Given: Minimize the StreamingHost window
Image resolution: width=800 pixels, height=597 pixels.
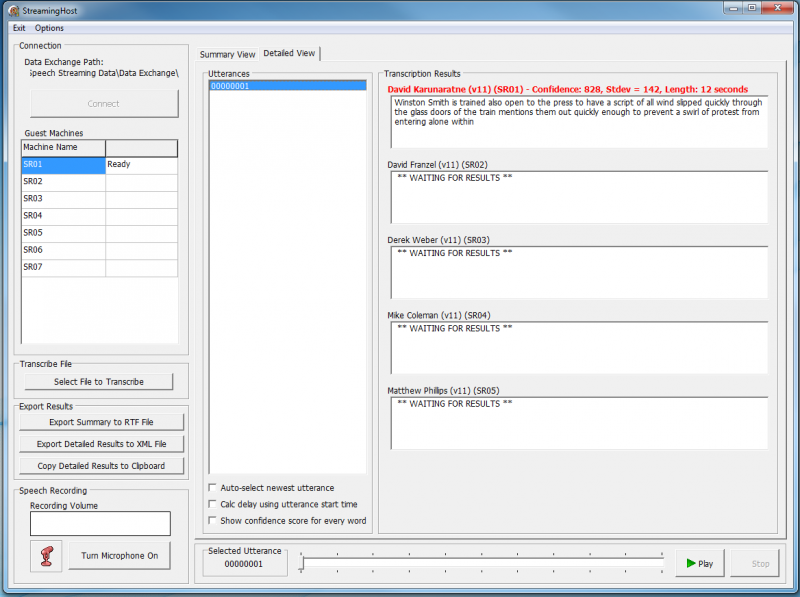Looking at the screenshot, I should coord(733,8).
